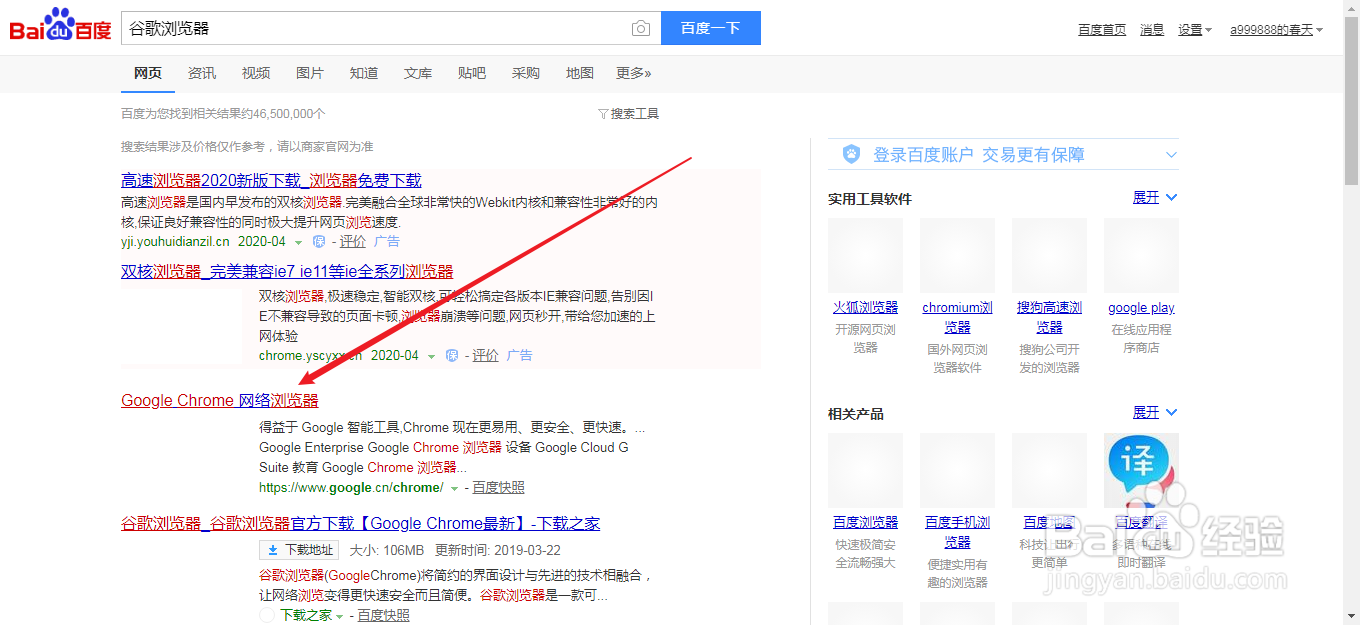Go to 百度首页 link

[1102, 30]
